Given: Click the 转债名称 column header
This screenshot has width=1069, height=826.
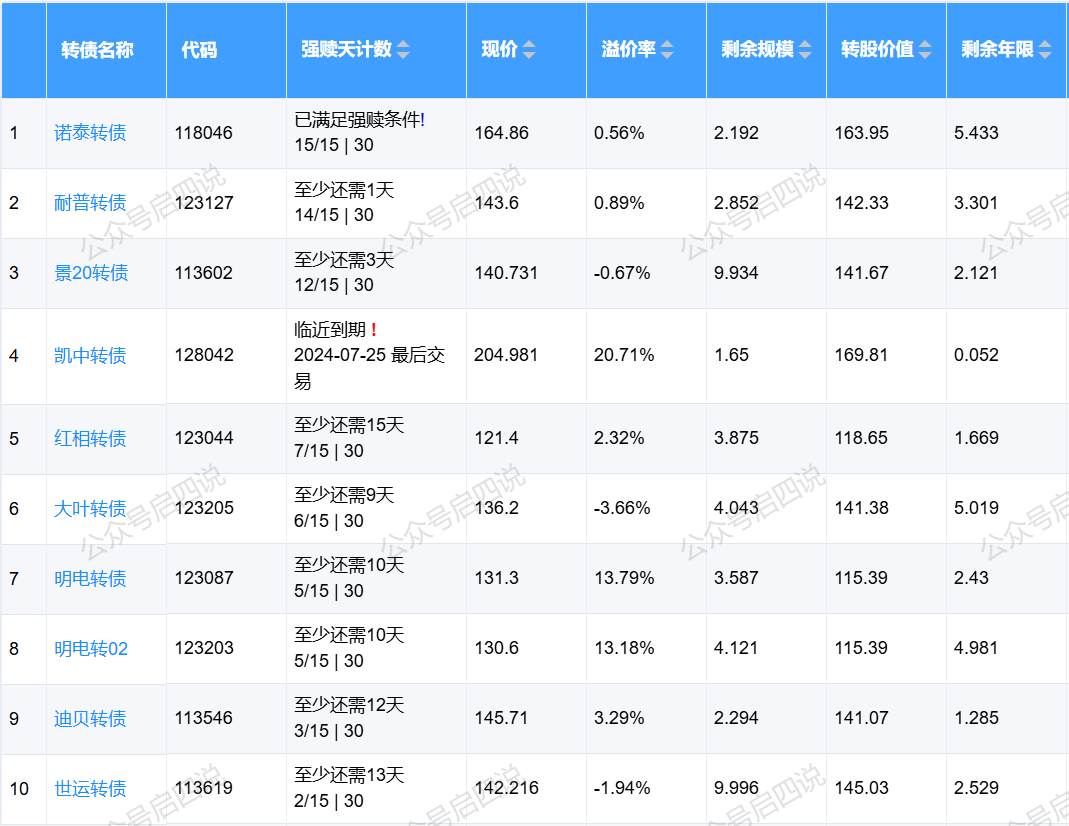Looking at the screenshot, I should tap(97, 50).
